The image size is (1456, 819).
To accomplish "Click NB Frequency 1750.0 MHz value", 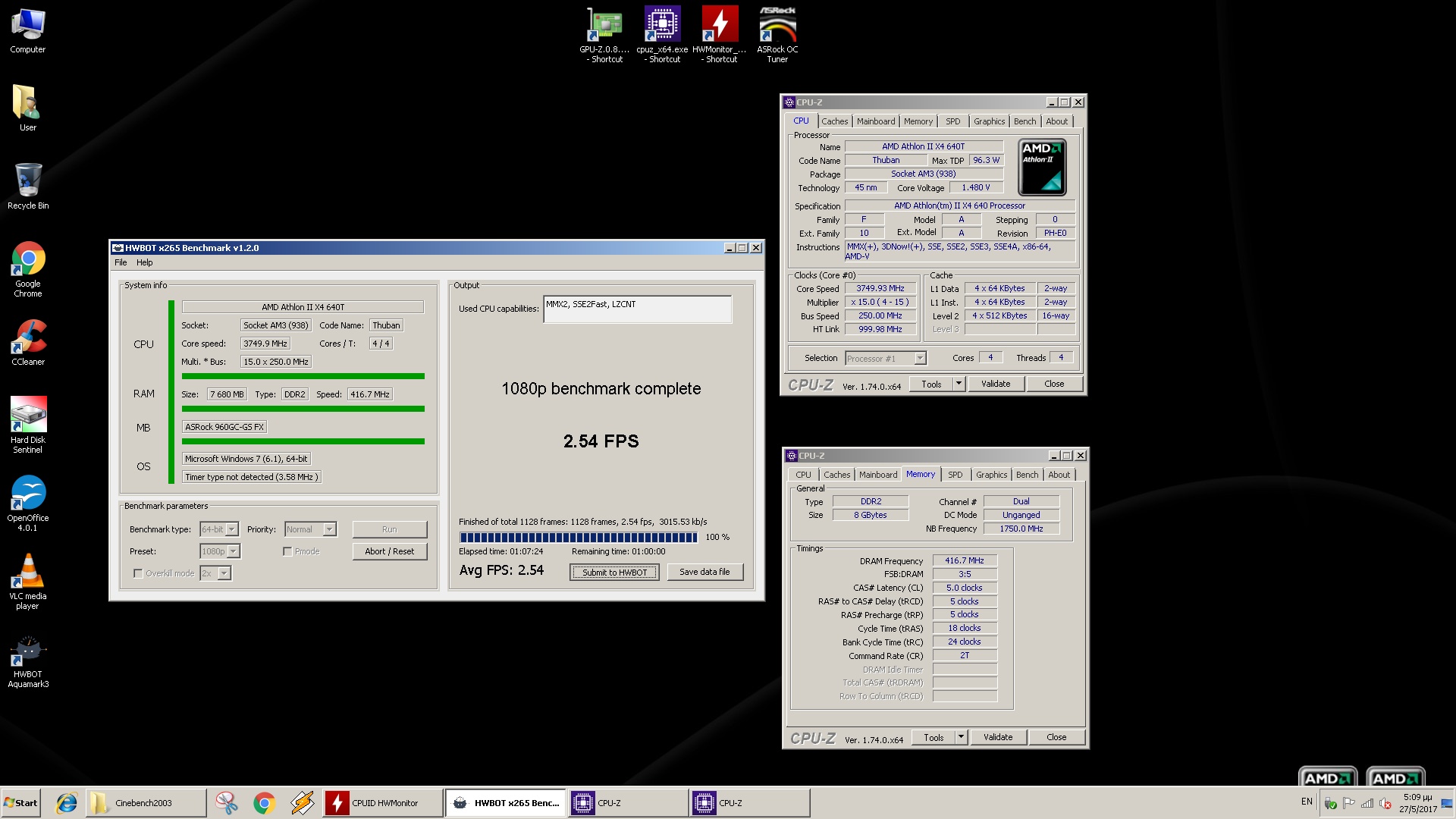I will click(x=1021, y=529).
